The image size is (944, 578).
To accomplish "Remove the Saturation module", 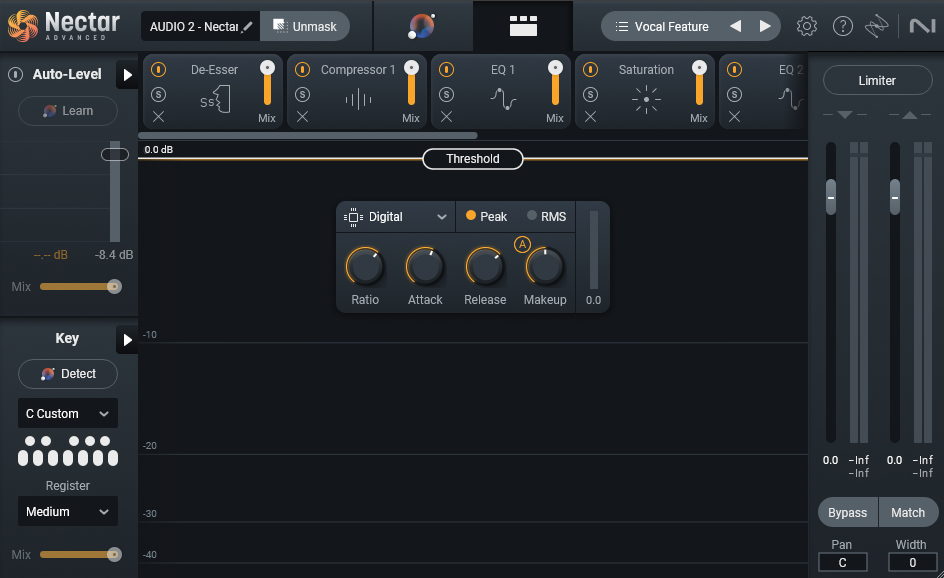I will tap(591, 117).
